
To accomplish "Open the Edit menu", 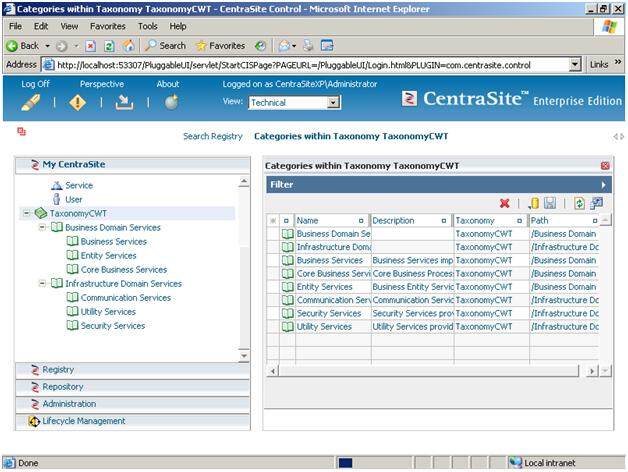I will click(41, 26).
